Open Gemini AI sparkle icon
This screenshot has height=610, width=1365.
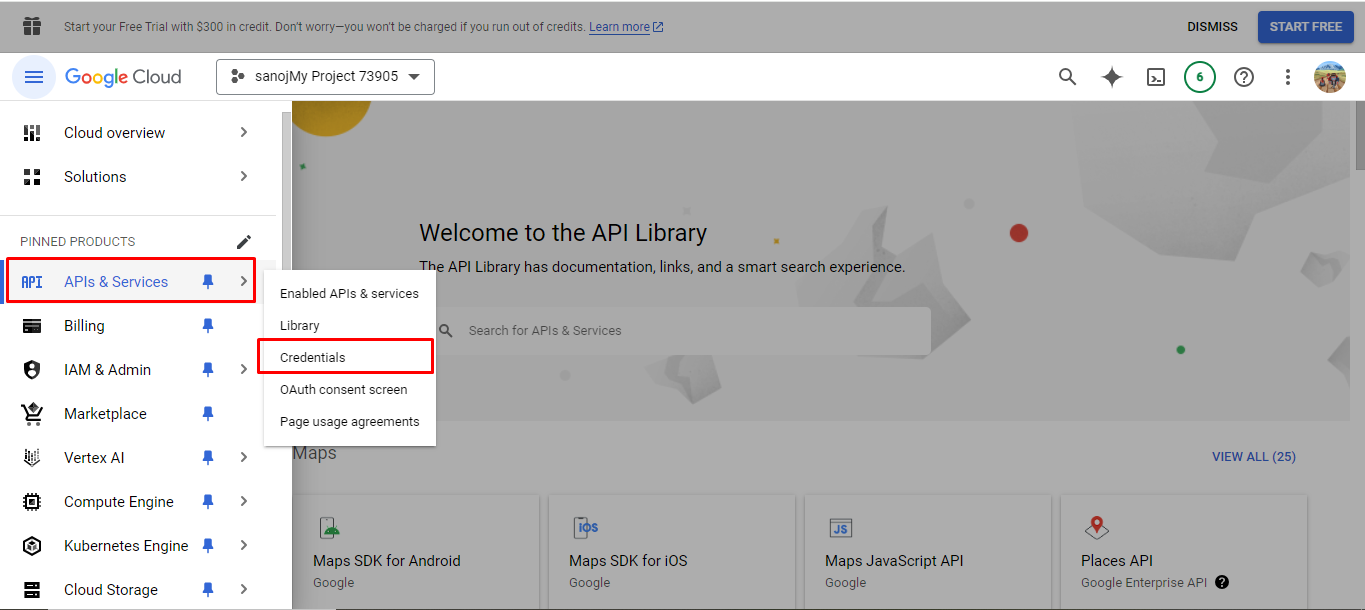tap(1112, 77)
